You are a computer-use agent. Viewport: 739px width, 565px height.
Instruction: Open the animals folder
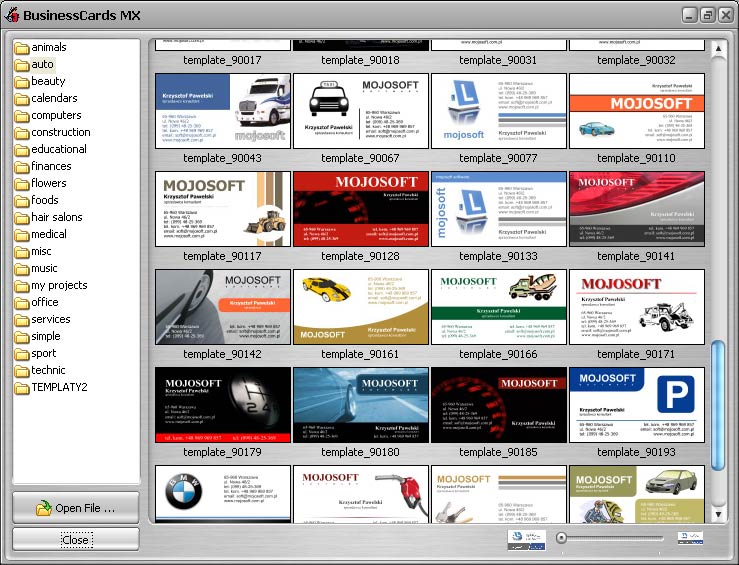click(x=41, y=47)
